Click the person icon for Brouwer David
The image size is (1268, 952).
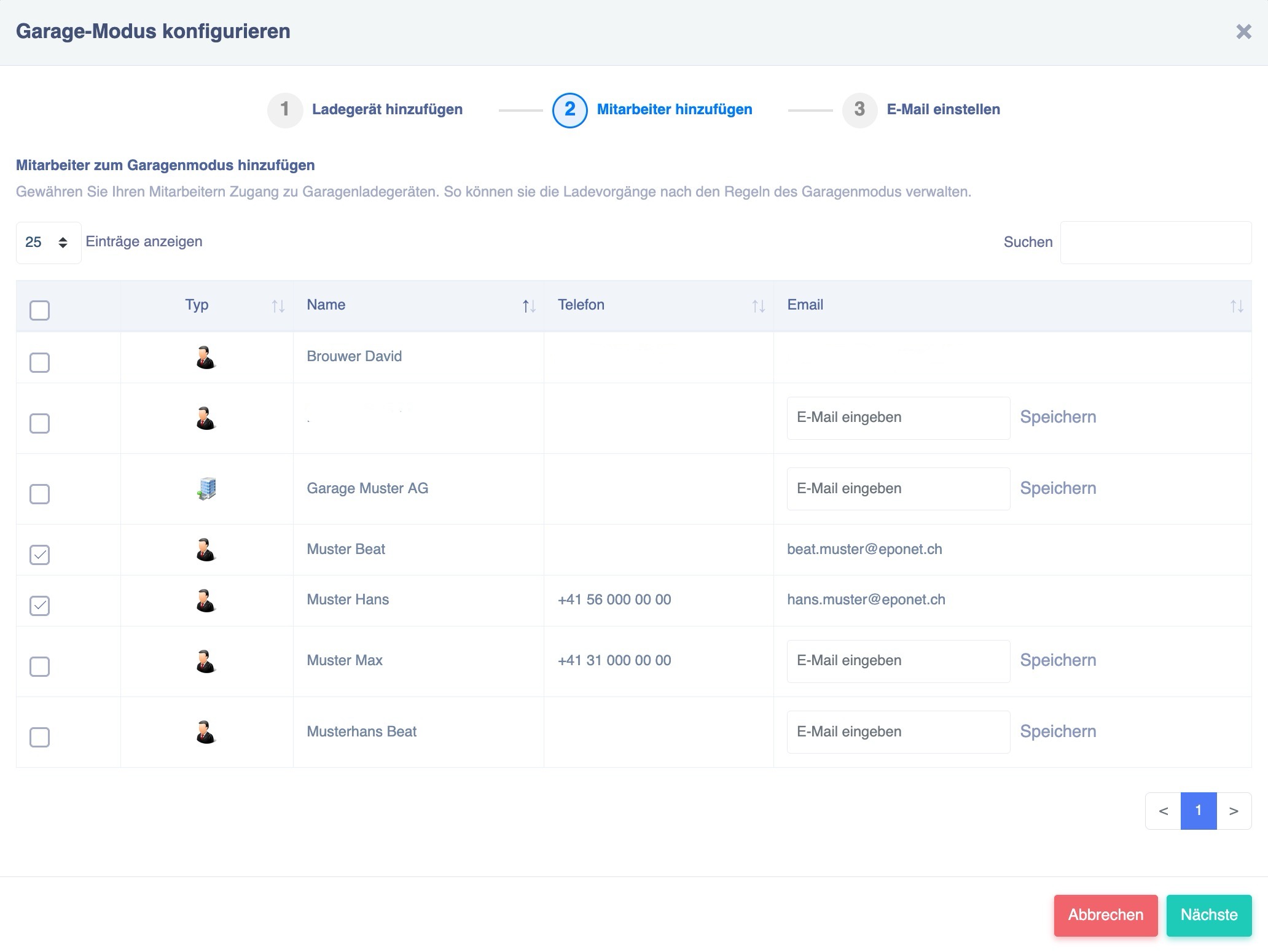[x=206, y=357]
